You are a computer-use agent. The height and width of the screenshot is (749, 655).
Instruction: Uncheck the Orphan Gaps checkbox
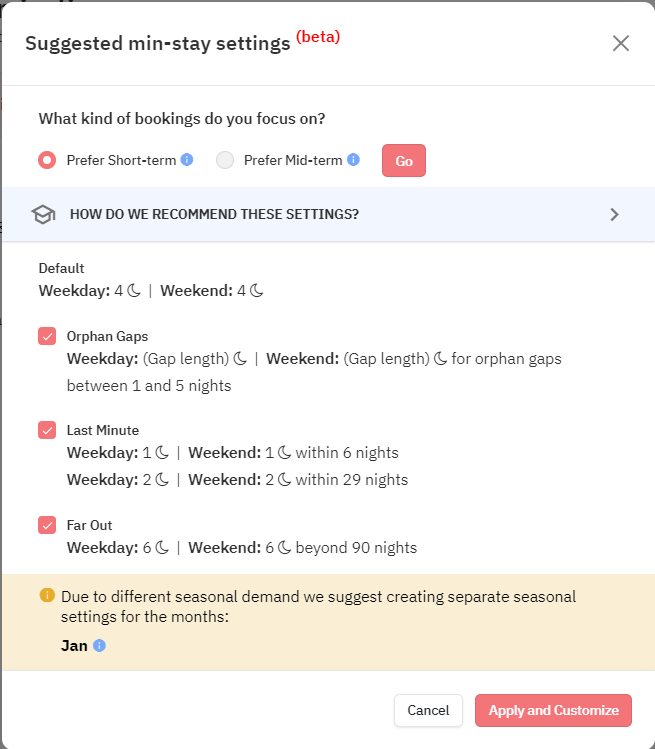(x=47, y=336)
